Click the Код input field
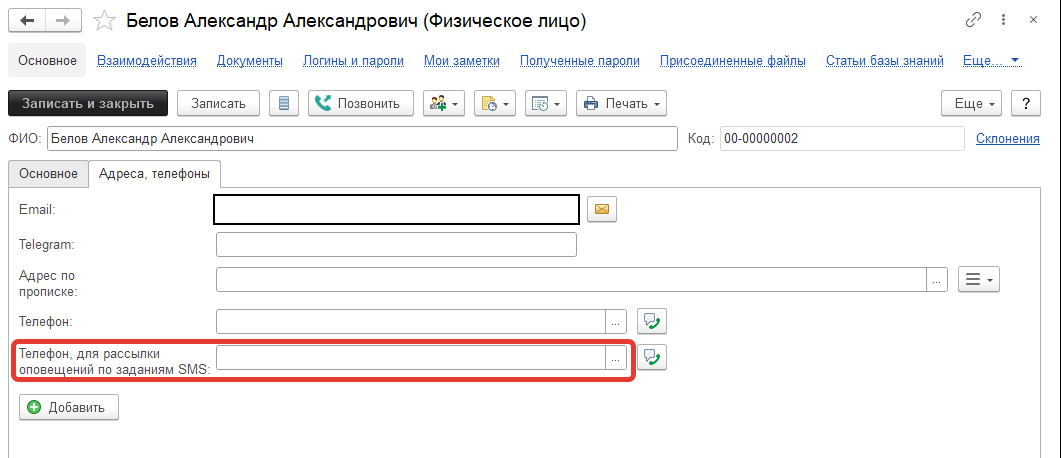The width and height of the screenshot is (1061, 458). point(842,139)
